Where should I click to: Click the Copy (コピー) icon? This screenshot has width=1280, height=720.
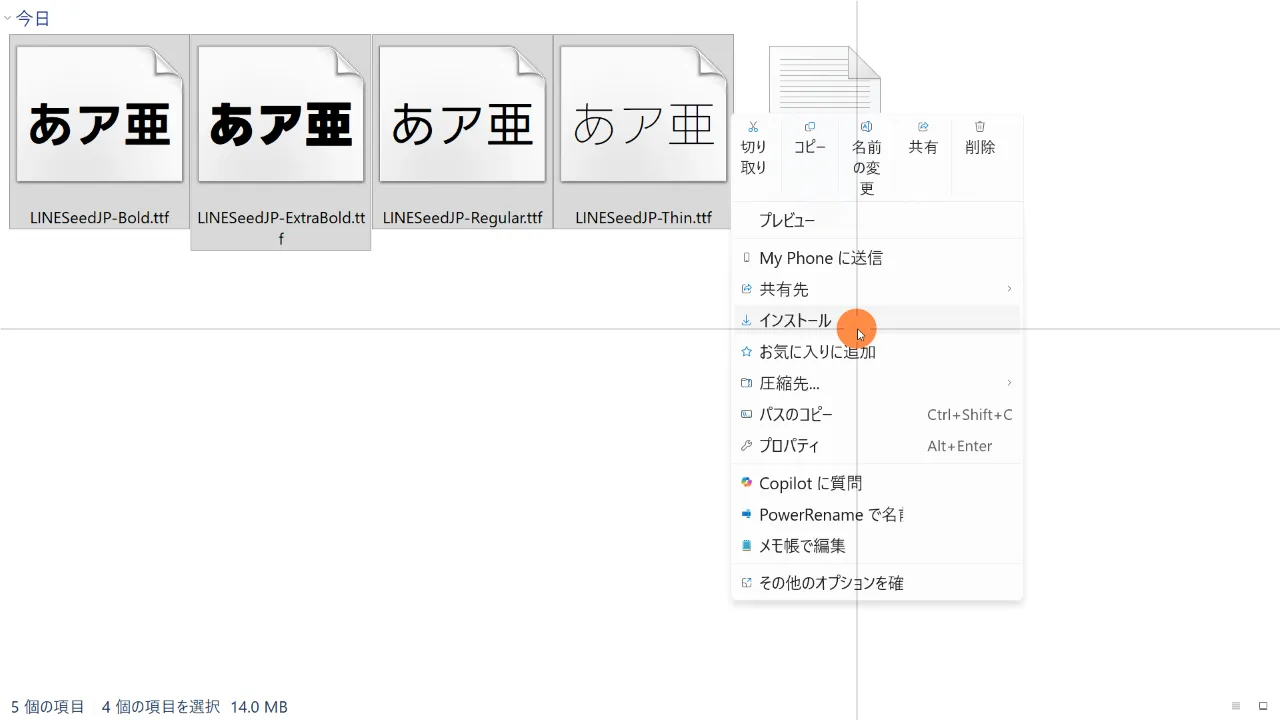[810, 127]
